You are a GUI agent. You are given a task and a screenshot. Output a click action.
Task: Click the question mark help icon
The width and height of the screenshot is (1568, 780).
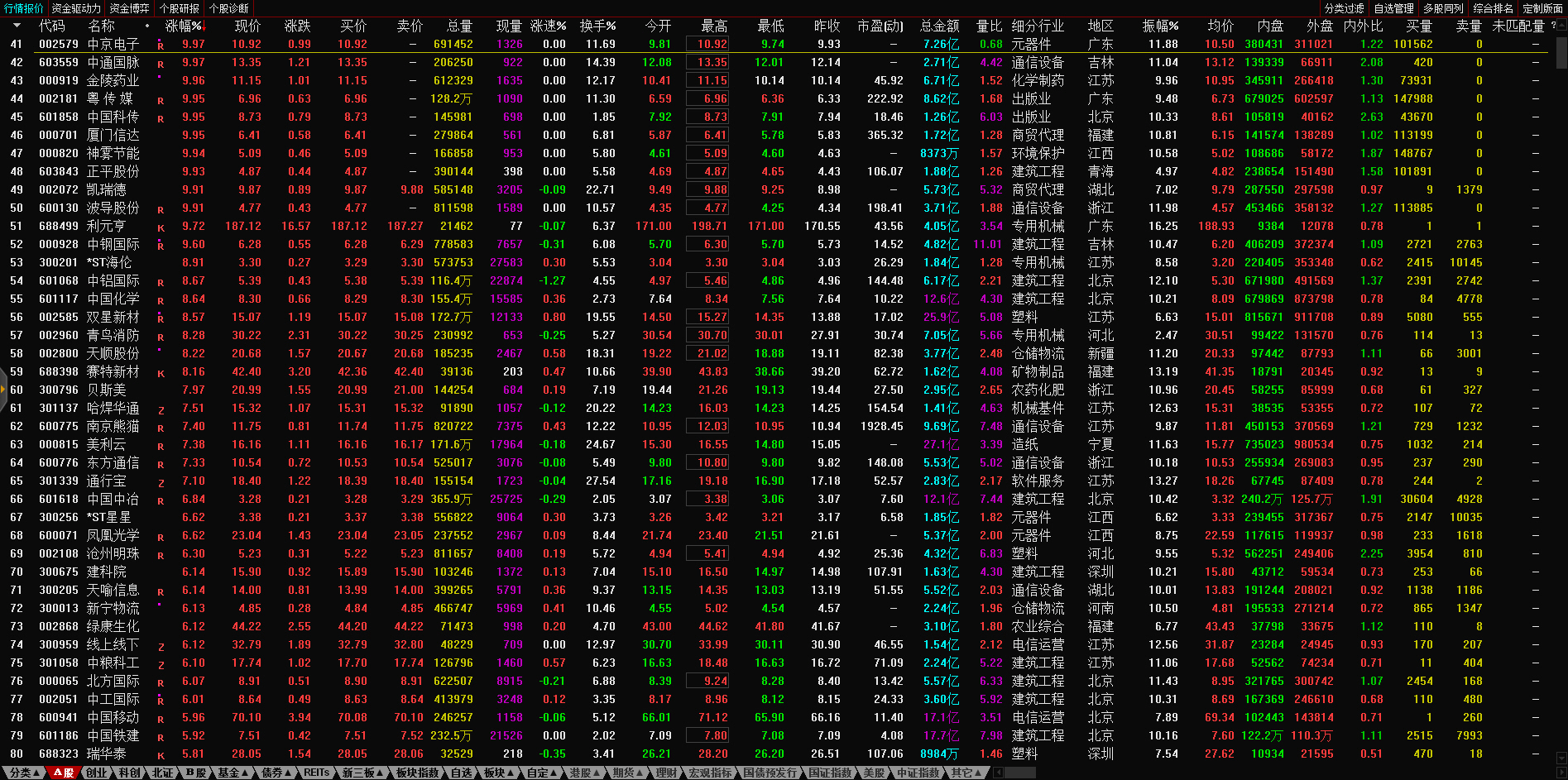pos(1553,26)
